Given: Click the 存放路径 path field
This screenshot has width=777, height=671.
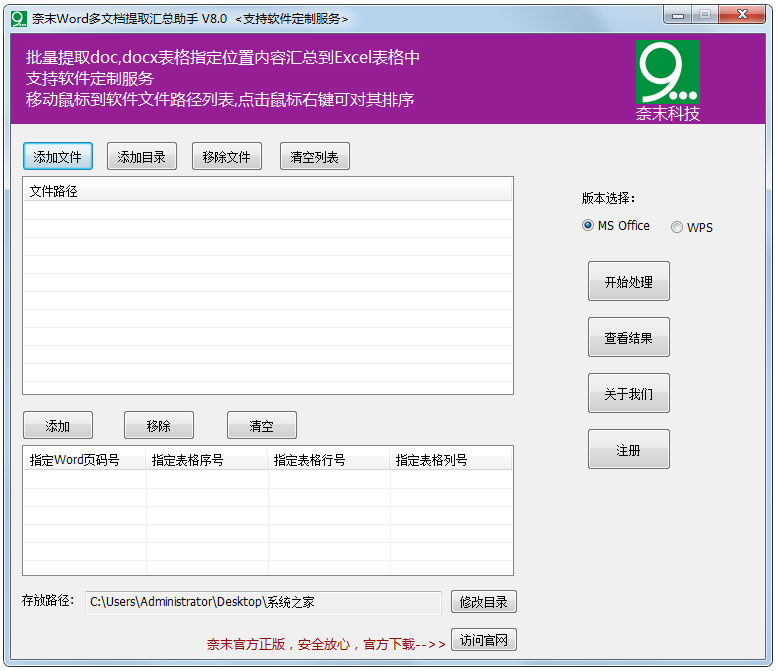Looking at the screenshot, I should 262,602.
